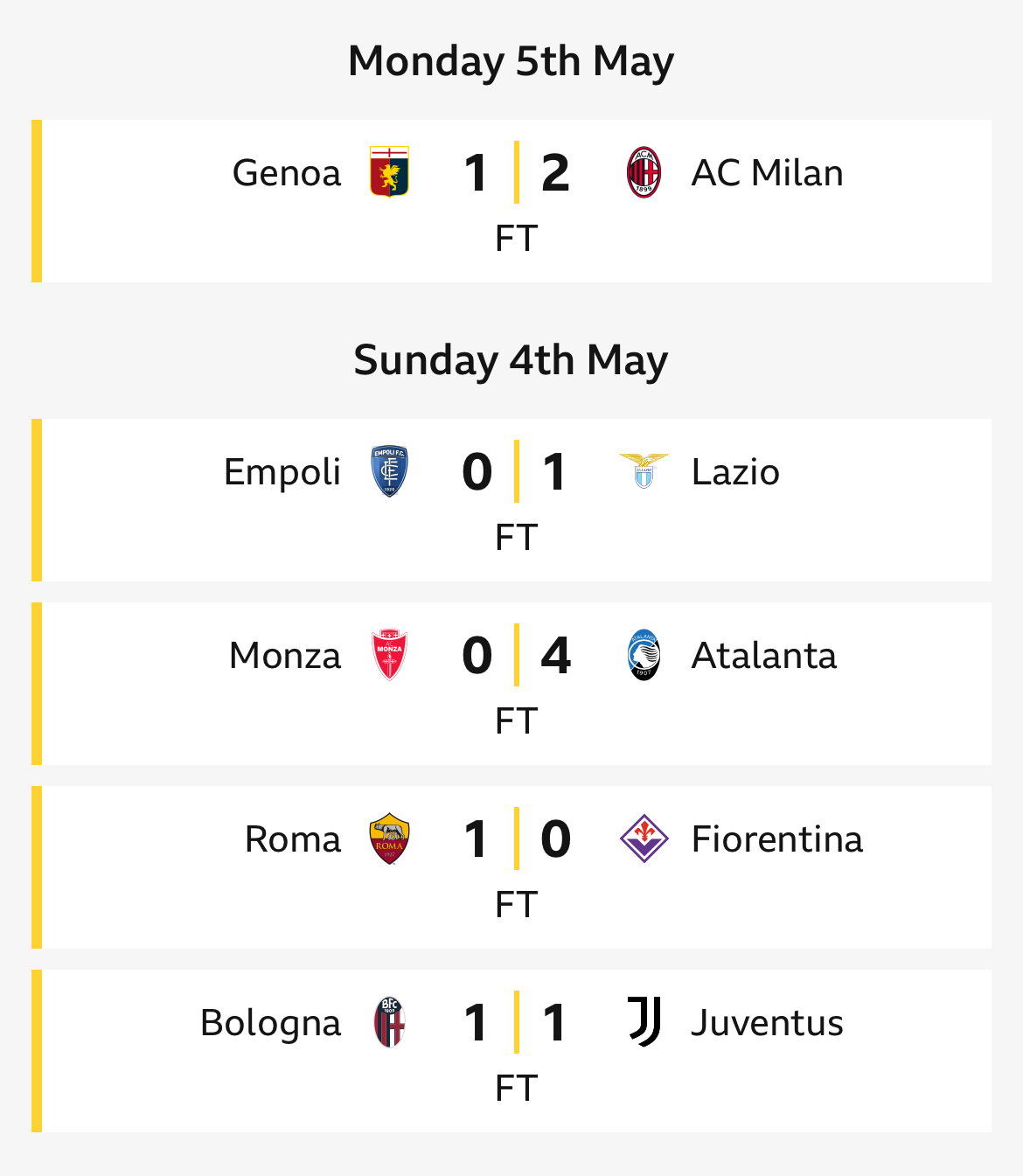
Task: Click the Fiorentina purple diamond logo
Action: [x=644, y=839]
